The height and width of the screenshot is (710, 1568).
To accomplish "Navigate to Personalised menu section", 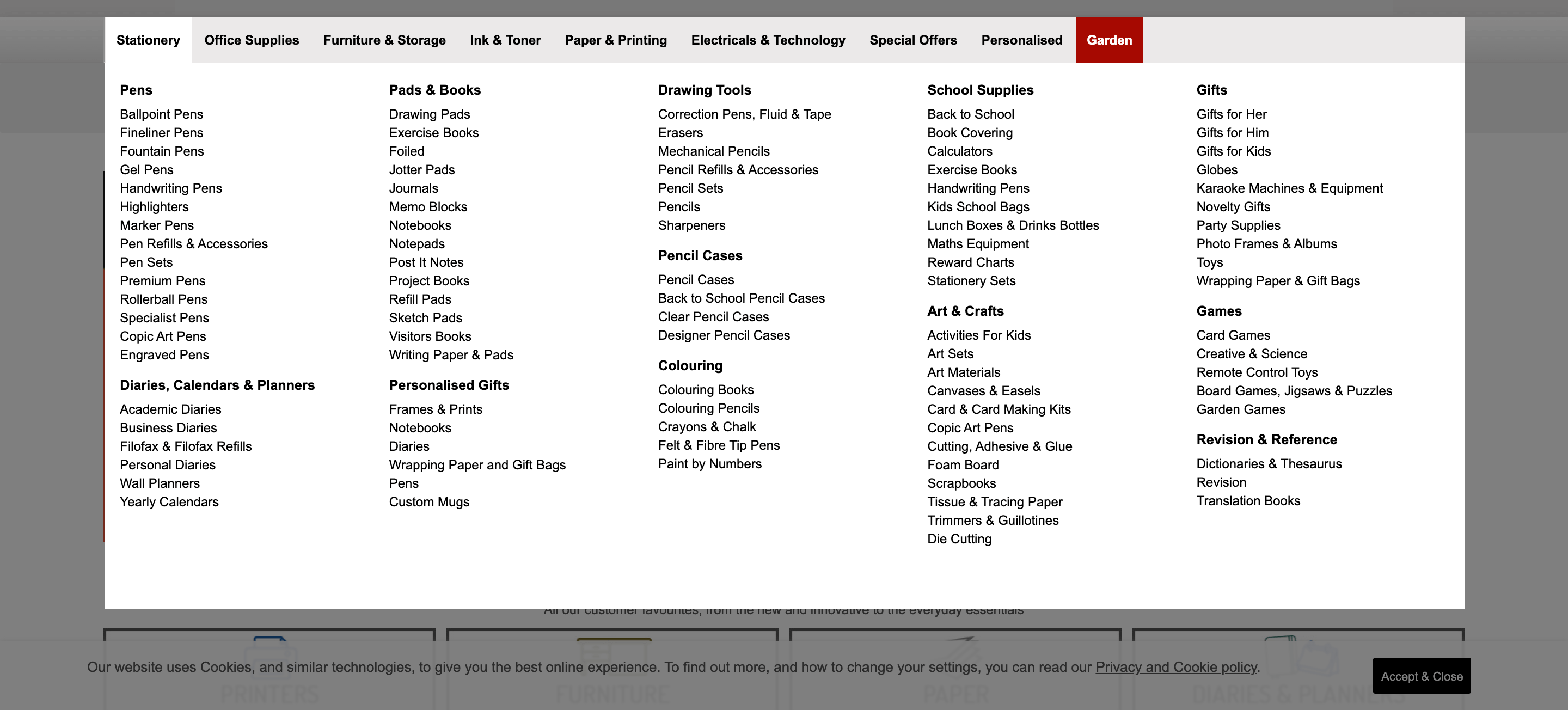I will (x=1021, y=40).
